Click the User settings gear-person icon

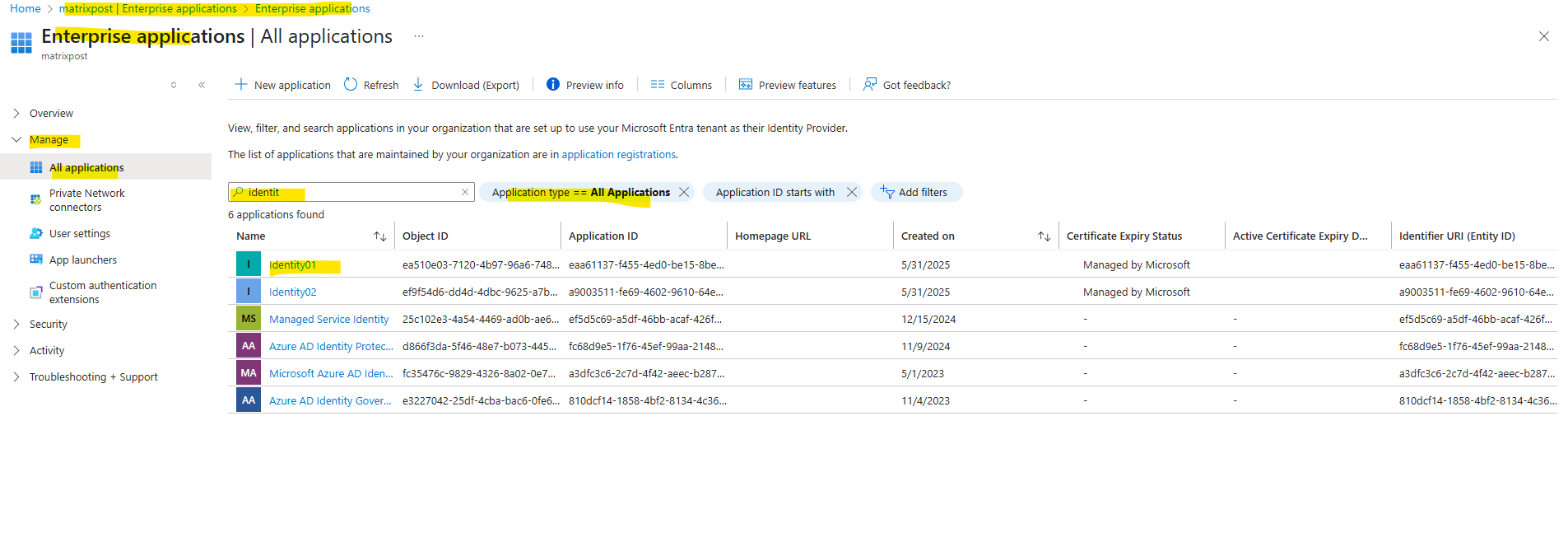(36, 233)
